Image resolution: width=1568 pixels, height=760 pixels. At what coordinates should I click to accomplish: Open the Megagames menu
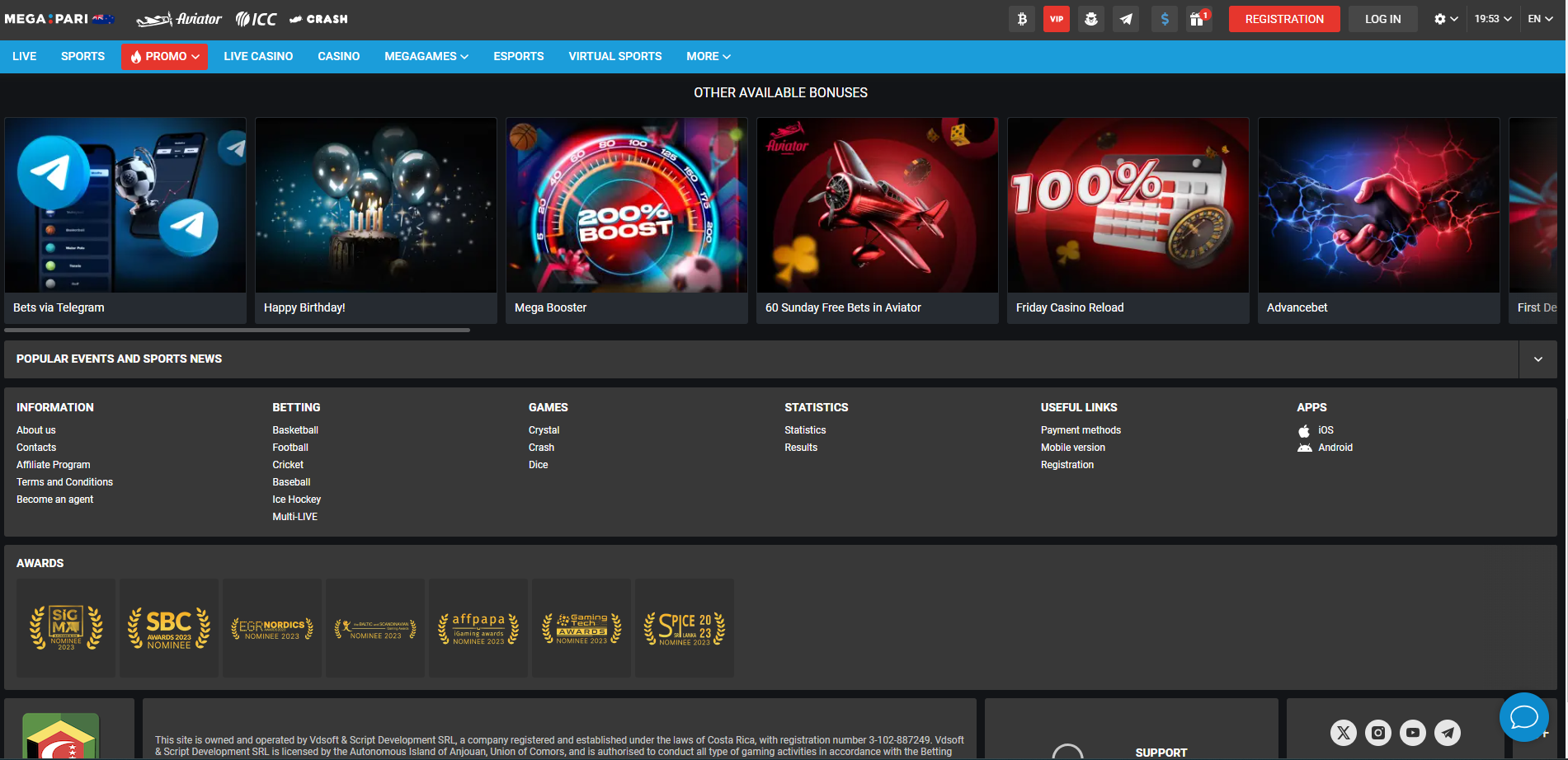(426, 56)
